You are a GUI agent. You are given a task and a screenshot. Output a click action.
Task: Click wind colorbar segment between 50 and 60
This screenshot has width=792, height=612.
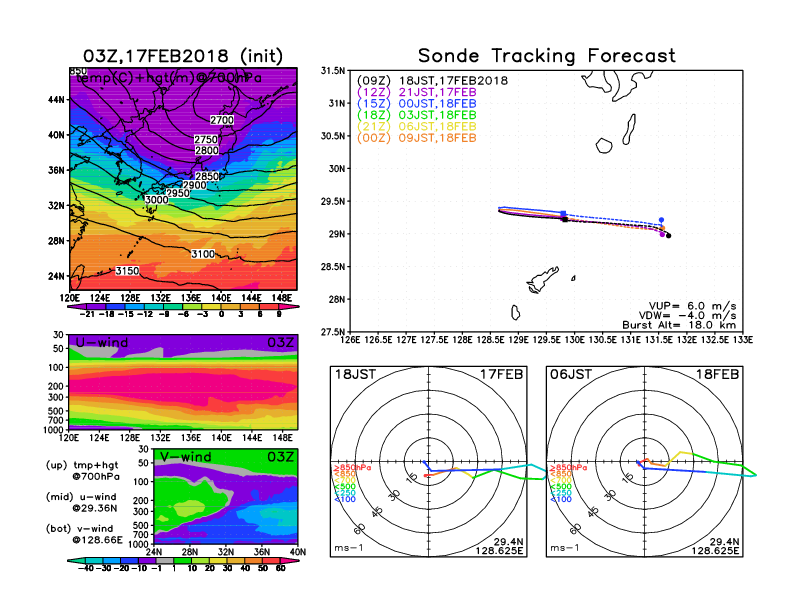[272, 560]
